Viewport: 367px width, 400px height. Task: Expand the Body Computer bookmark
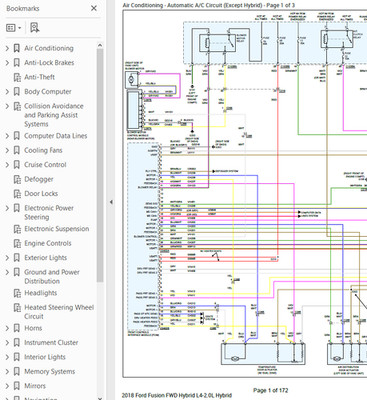point(7,92)
